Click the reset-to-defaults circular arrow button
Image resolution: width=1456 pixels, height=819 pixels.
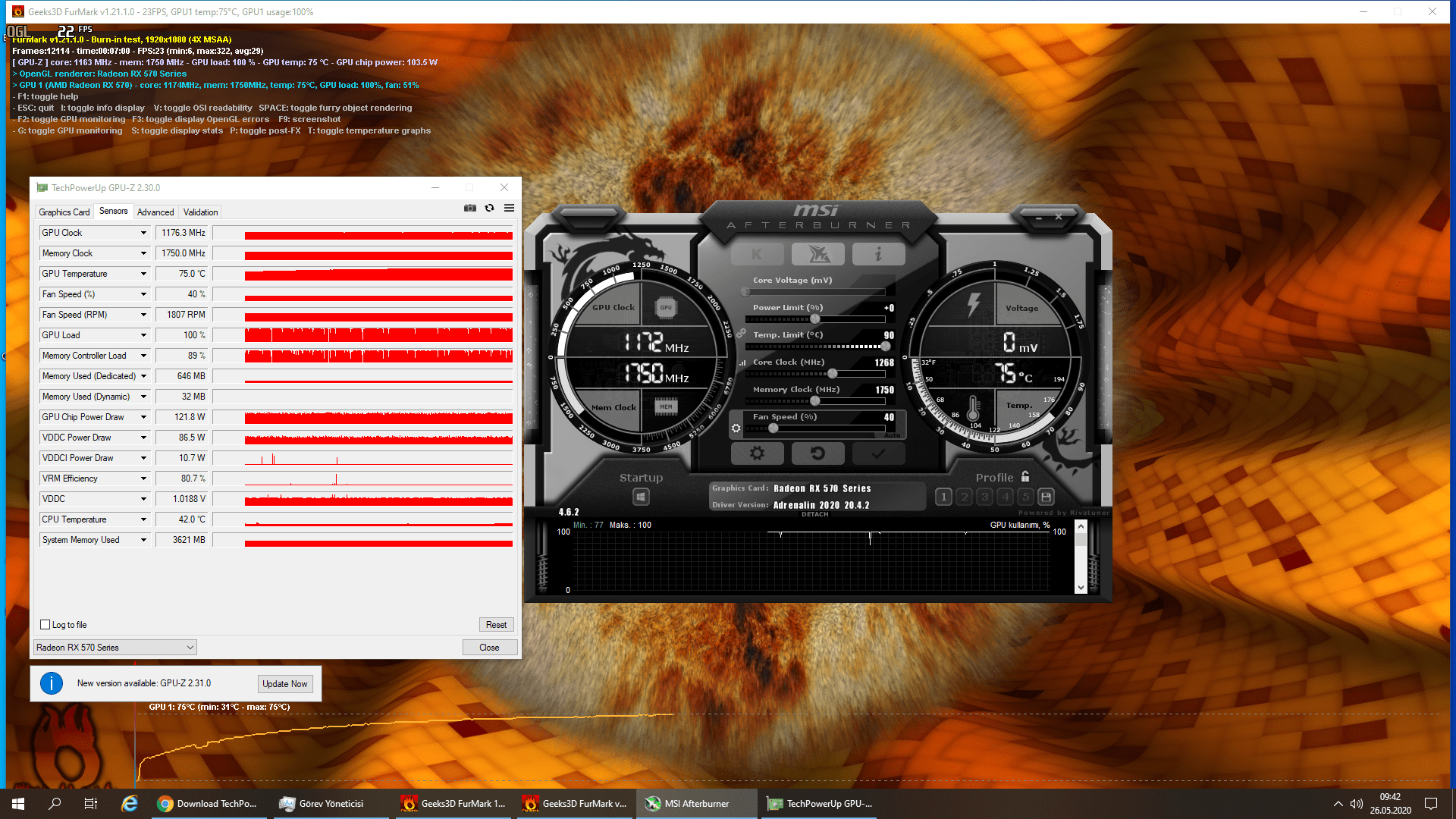[x=817, y=453]
